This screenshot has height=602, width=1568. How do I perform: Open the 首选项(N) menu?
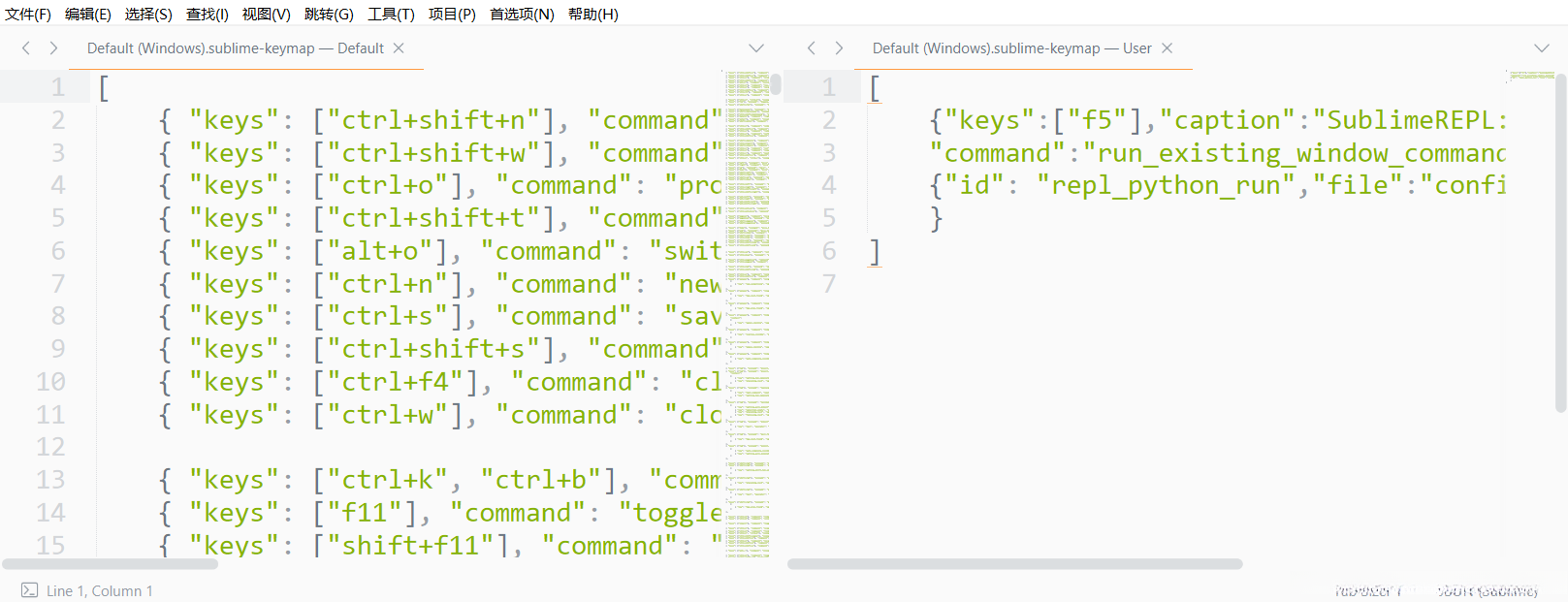coord(522,15)
